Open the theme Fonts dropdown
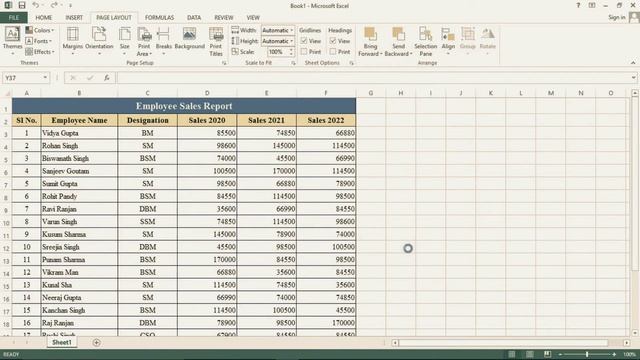The image size is (640, 360). pyautogui.click(x=38, y=41)
